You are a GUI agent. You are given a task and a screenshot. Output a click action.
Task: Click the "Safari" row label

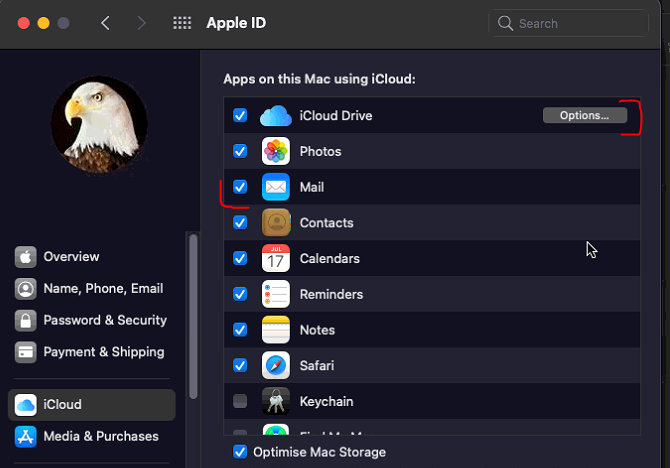pyautogui.click(x=317, y=365)
